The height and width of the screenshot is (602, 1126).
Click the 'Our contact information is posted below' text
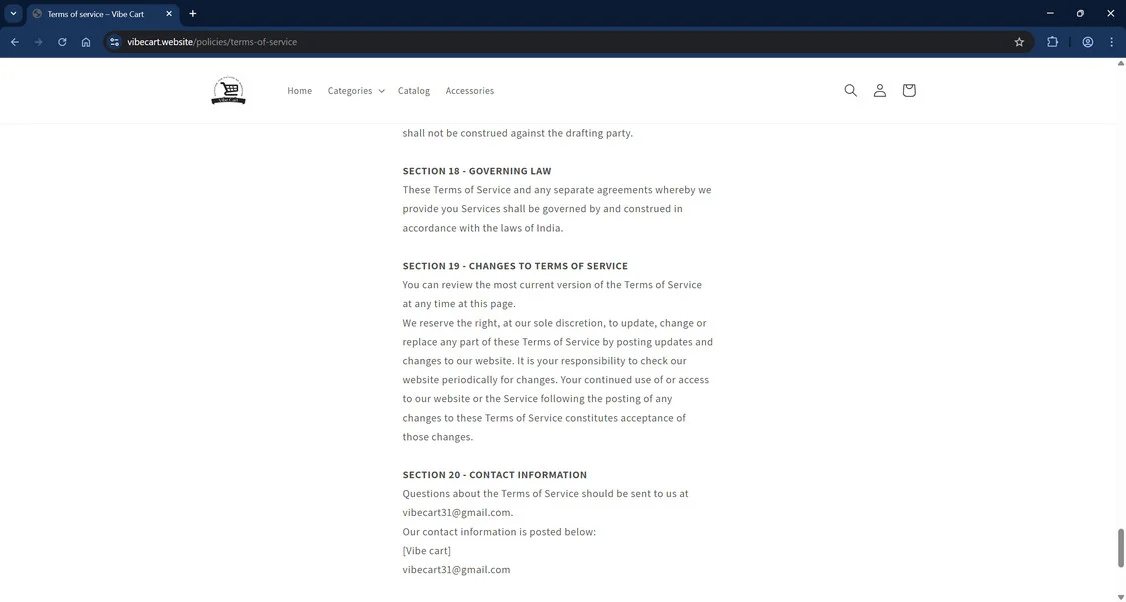point(499,532)
